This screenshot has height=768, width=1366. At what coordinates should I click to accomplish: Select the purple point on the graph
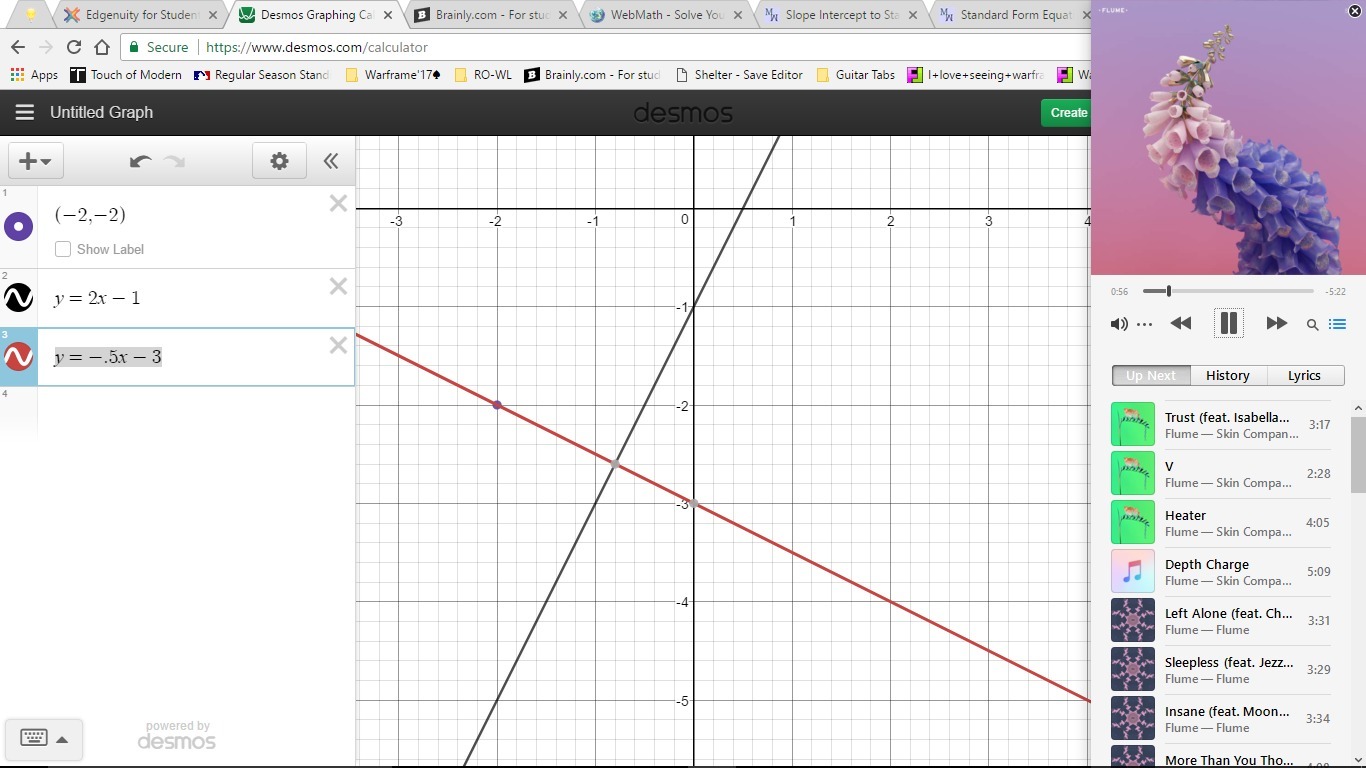click(x=497, y=405)
